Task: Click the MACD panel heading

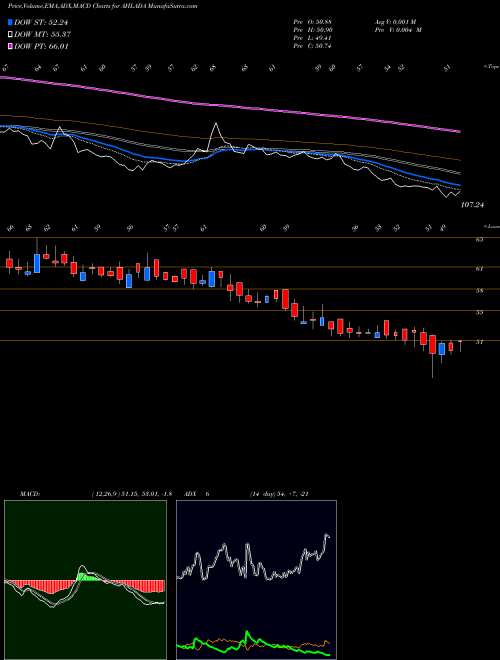Action: (29, 494)
